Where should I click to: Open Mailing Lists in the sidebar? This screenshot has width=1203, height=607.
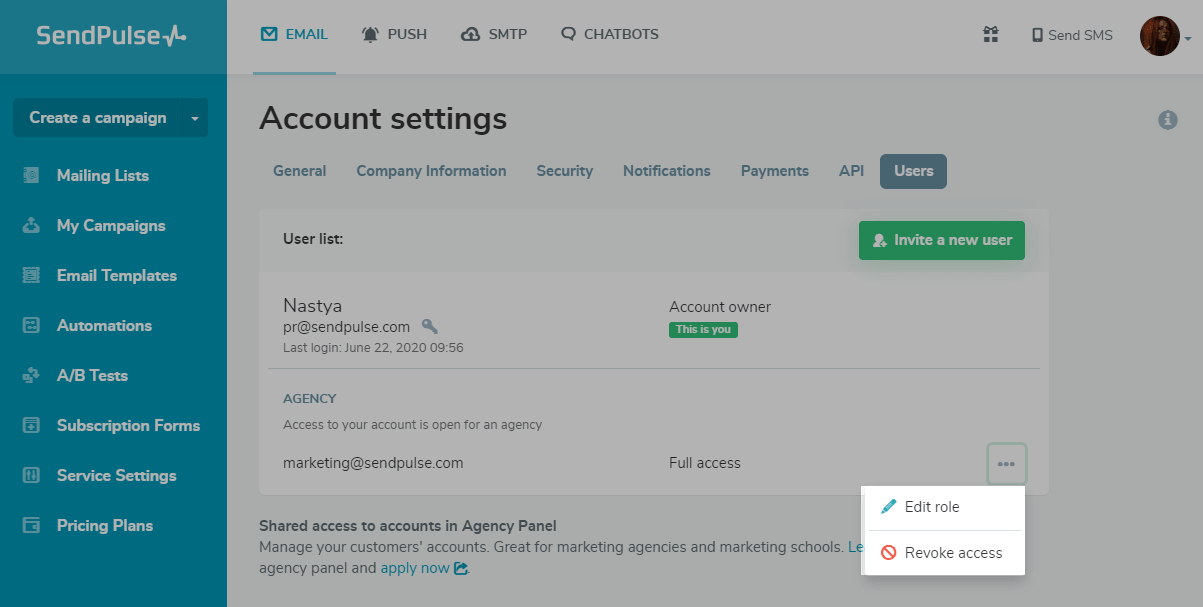point(102,176)
